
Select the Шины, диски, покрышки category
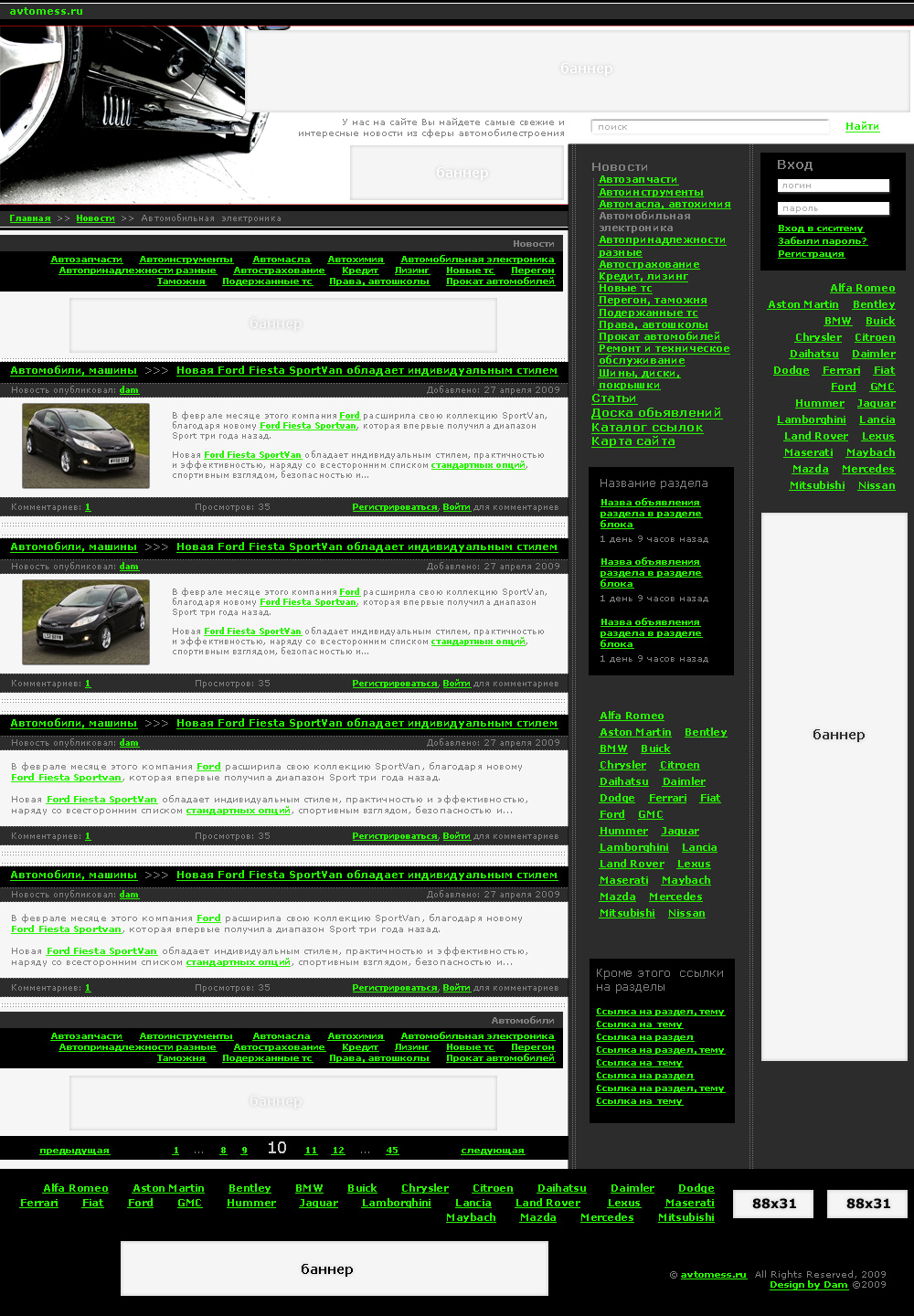639,378
